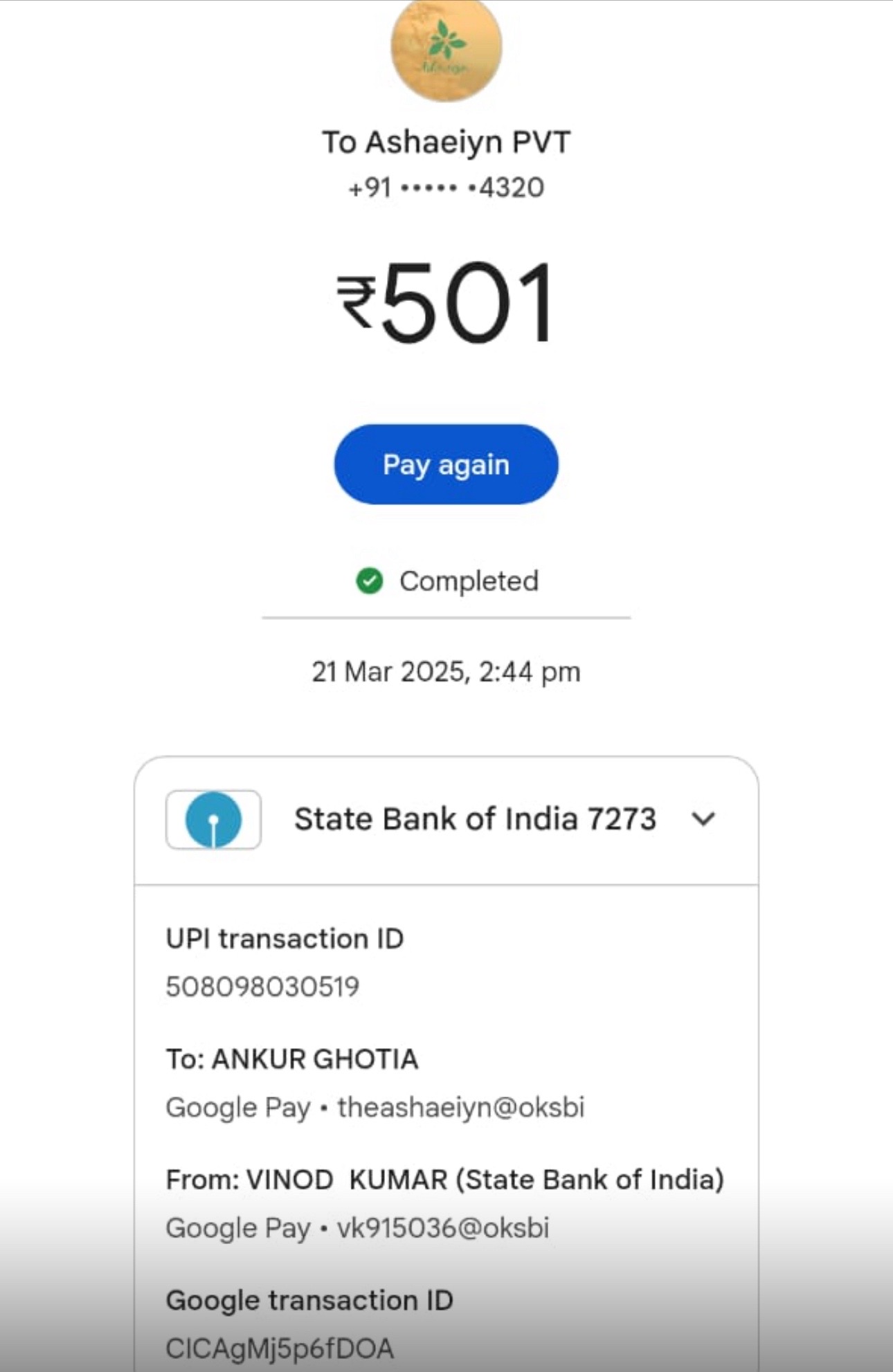Tap the green Completed checkmark icon

(370, 581)
